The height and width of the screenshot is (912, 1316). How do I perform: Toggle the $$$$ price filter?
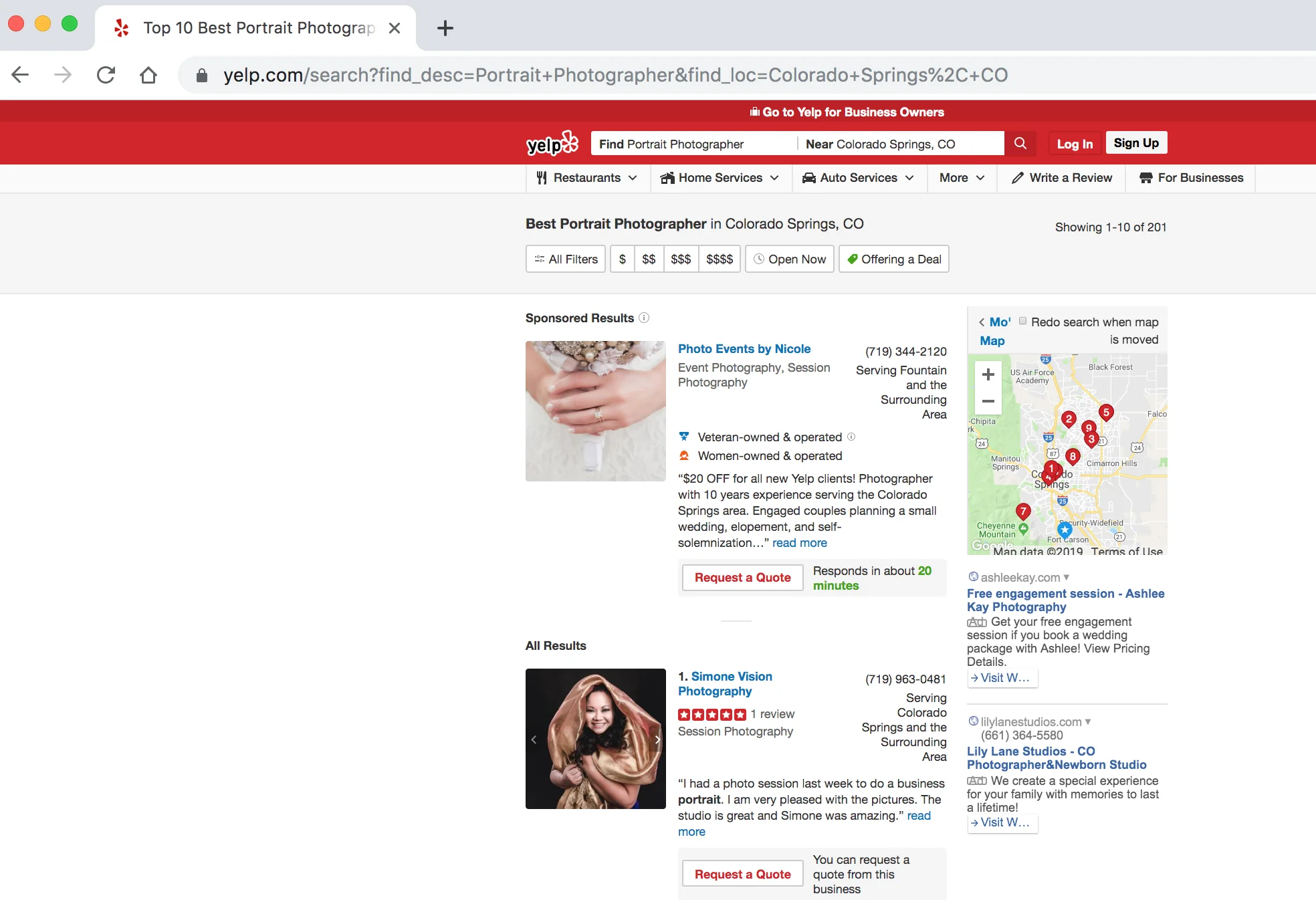coord(720,259)
